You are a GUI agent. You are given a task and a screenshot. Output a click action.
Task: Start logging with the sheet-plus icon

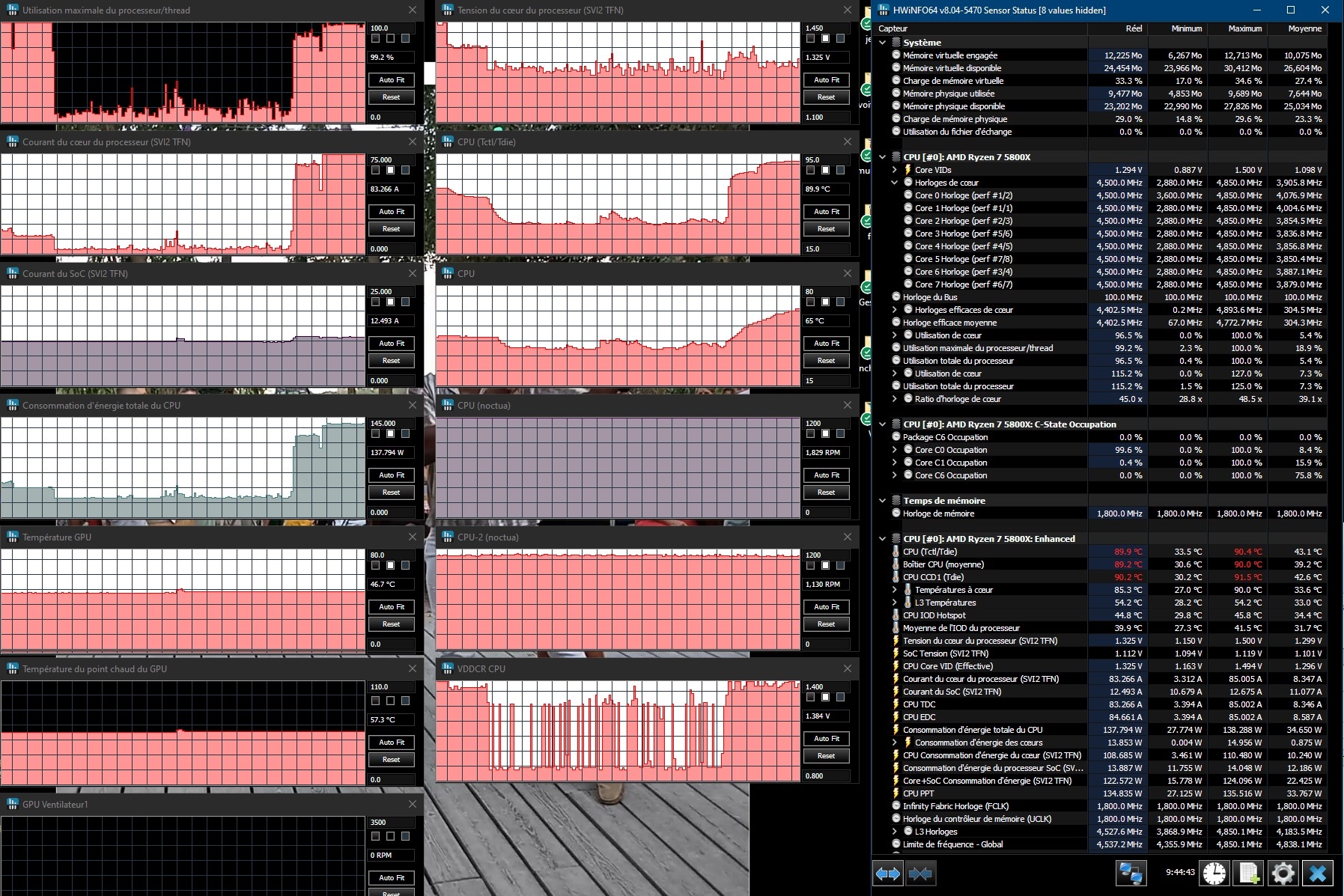point(1249,874)
